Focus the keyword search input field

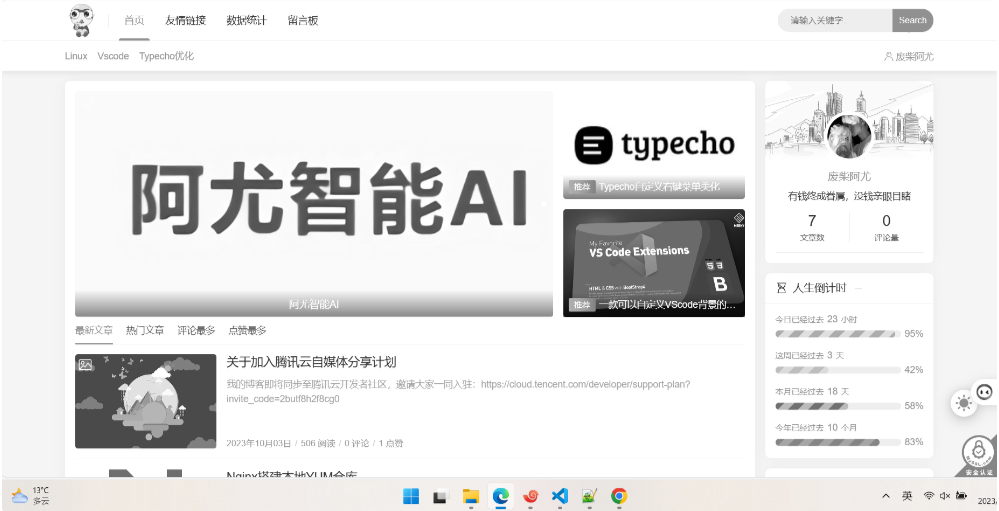coord(835,20)
